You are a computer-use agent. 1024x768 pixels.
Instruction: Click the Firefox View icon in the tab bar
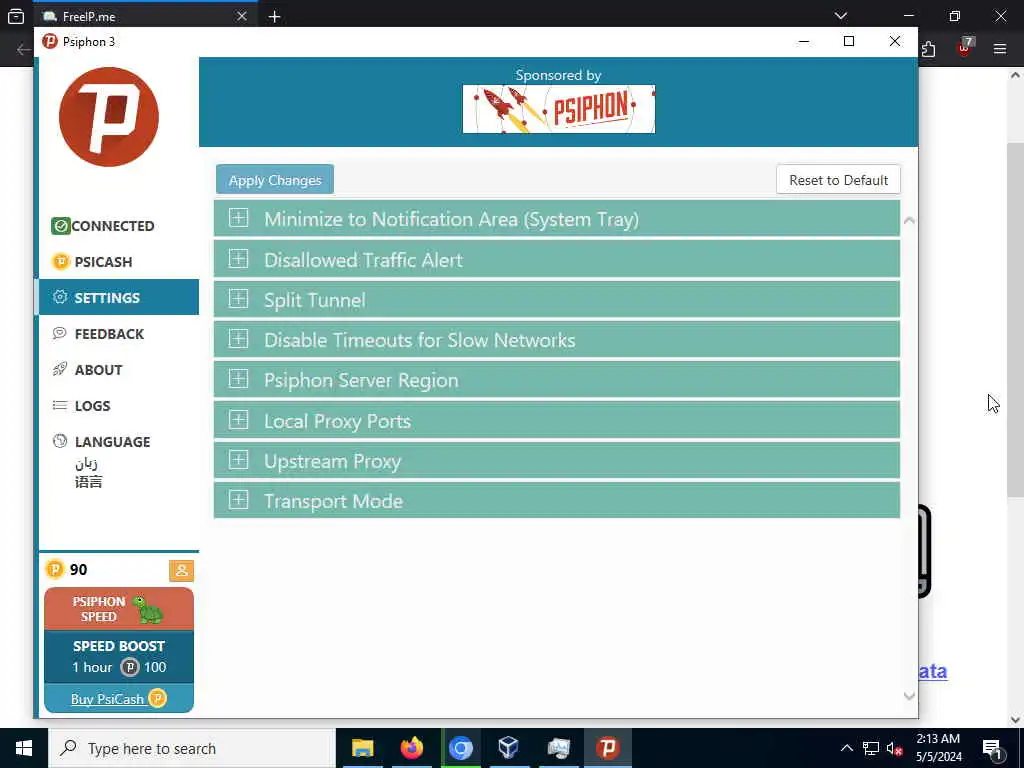16,16
